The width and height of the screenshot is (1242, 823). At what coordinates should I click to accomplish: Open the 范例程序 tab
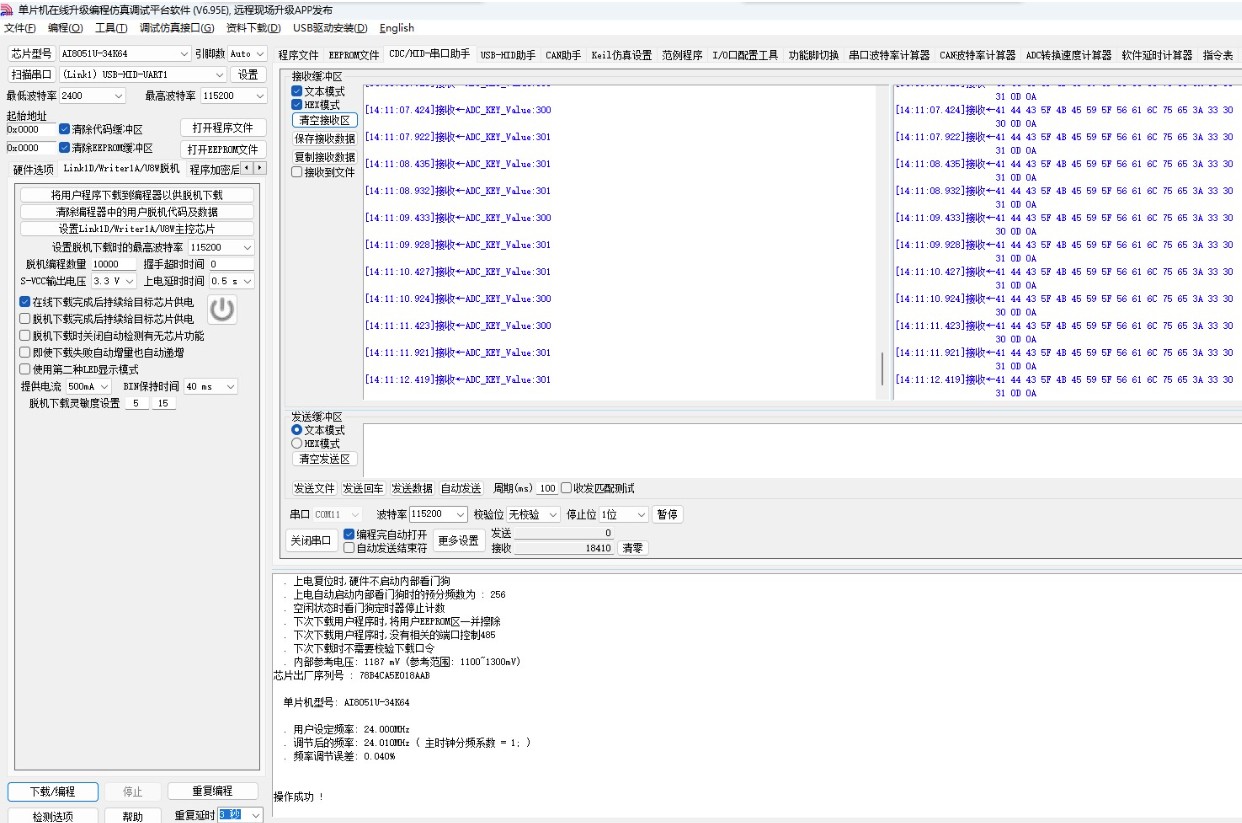pyautogui.click(x=682, y=55)
